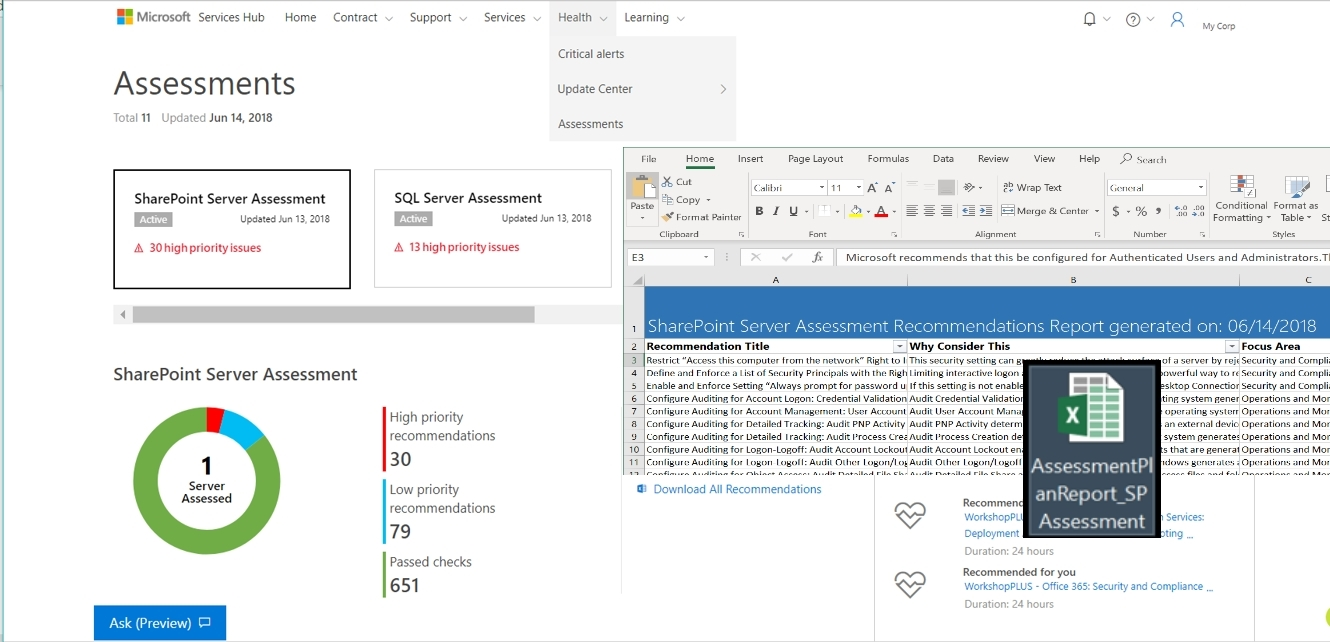The image size is (1330, 642).
Task: Select the Format Painter tool
Action: click(702, 217)
